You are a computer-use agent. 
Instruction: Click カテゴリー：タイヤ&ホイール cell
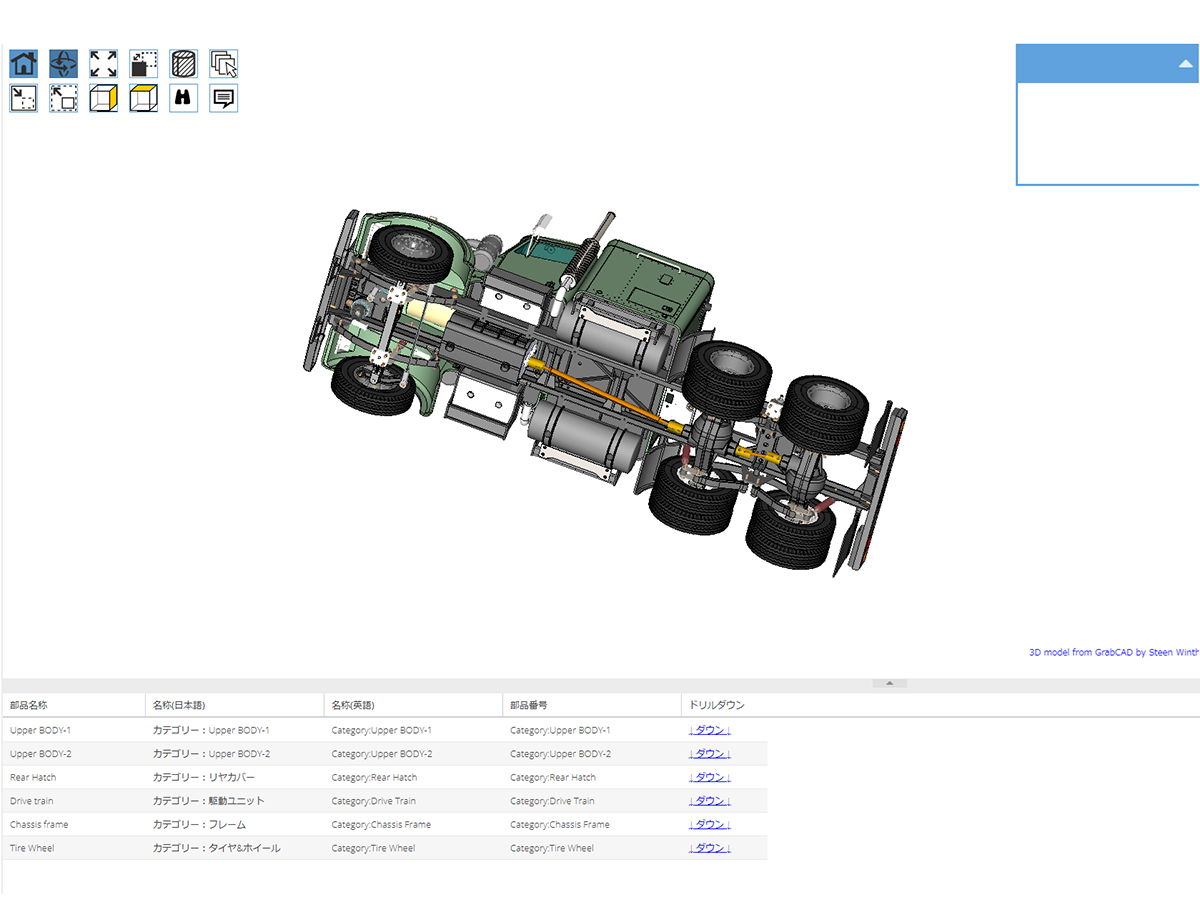click(x=235, y=848)
